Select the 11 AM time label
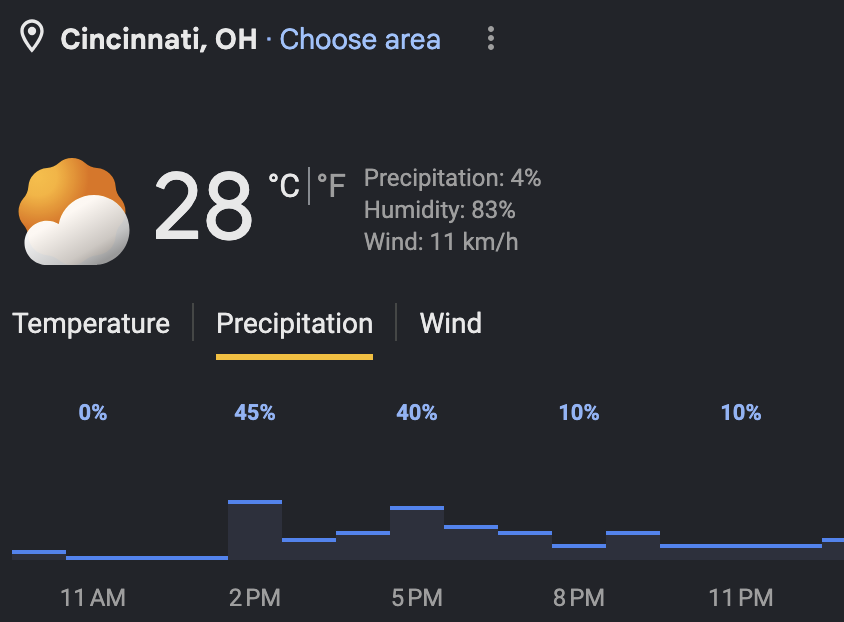Image resolution: width=844 pixels, height=622 pixels. click(93, 598)
